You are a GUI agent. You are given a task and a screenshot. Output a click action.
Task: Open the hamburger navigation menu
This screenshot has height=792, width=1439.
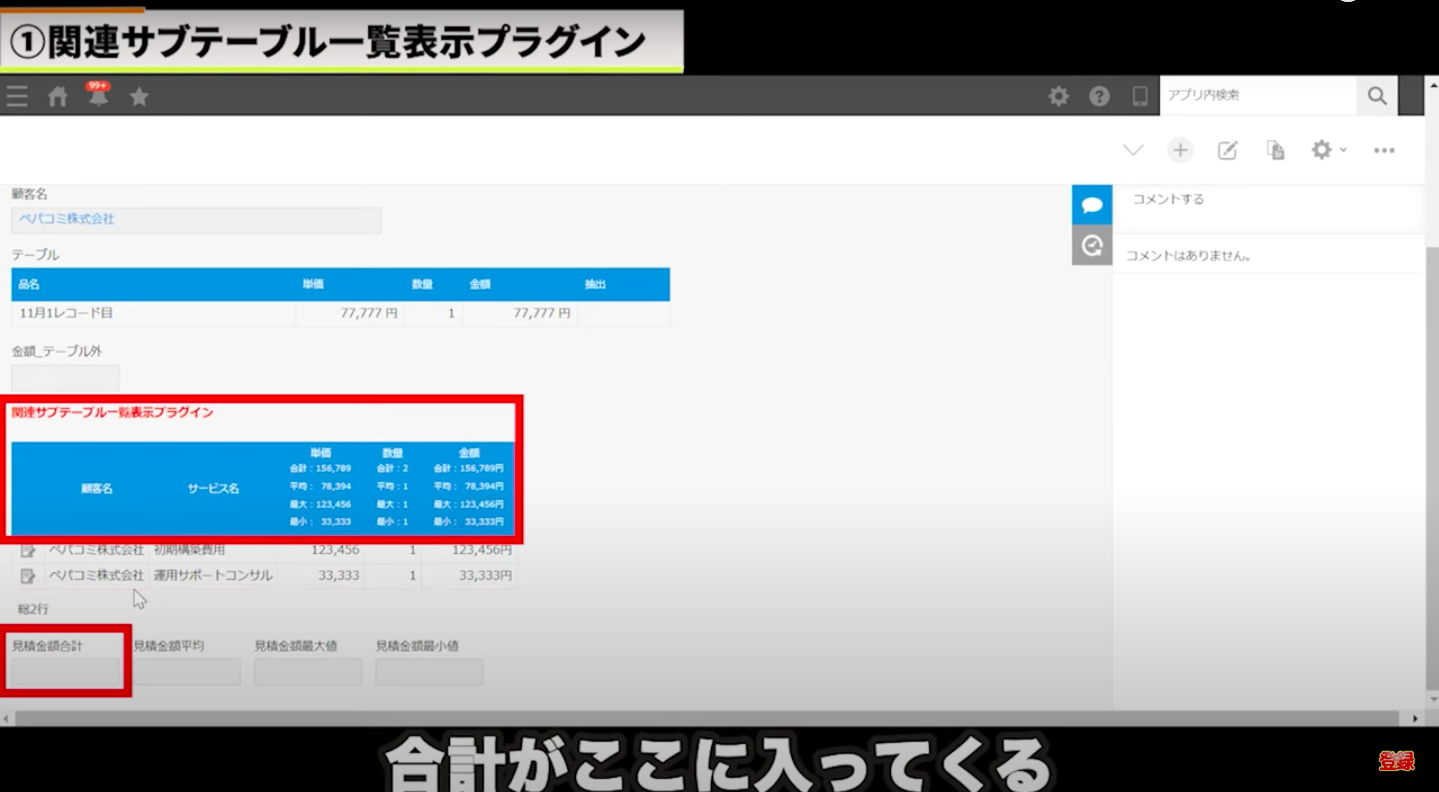point(17,96)
